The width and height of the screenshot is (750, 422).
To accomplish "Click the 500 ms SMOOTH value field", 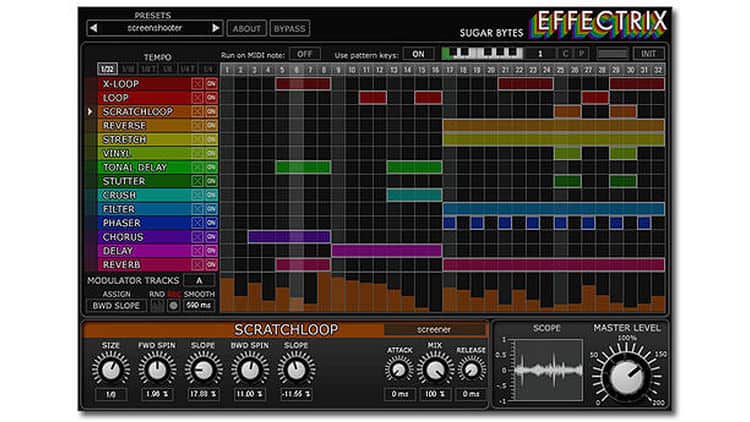I will click(x=199, y=305).
